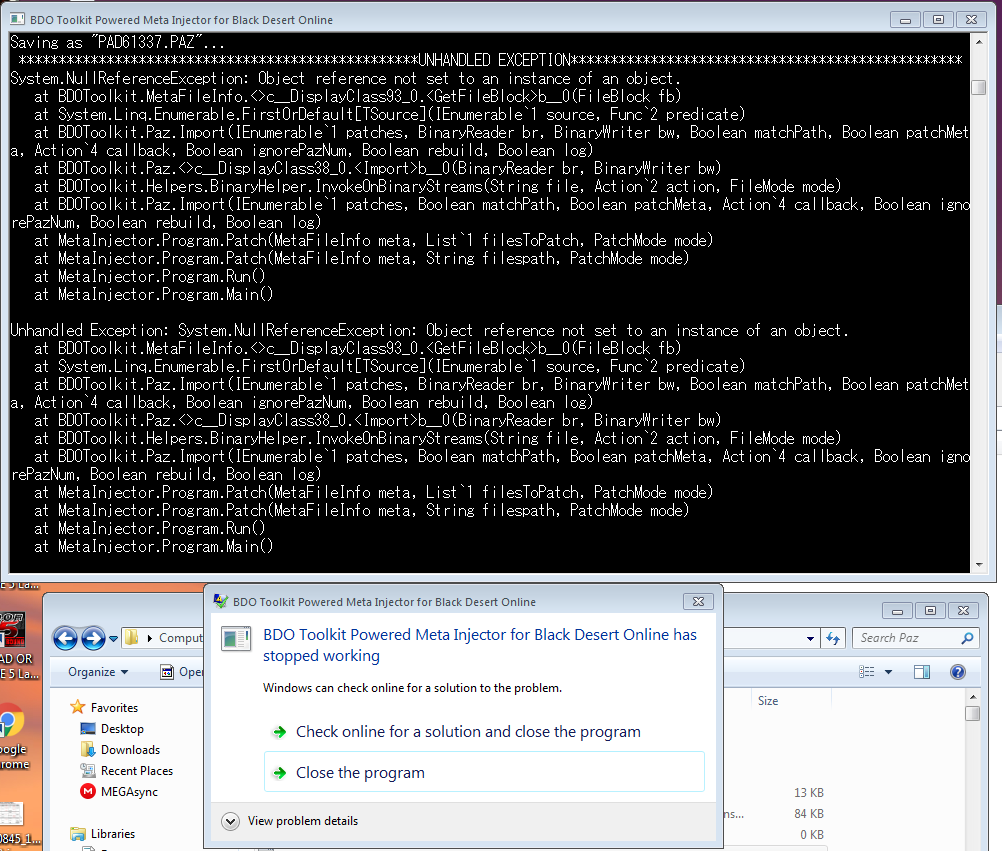The image size is (1002, 851).
Task: Open Downloads in Favorites
Action: [x=130, y=750]
